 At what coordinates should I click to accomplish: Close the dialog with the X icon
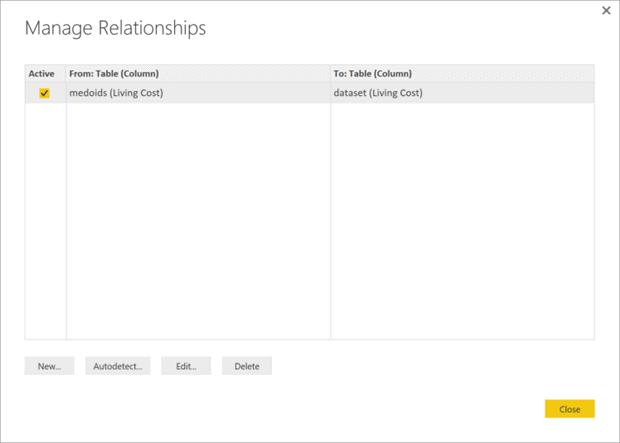pos(606,11)
